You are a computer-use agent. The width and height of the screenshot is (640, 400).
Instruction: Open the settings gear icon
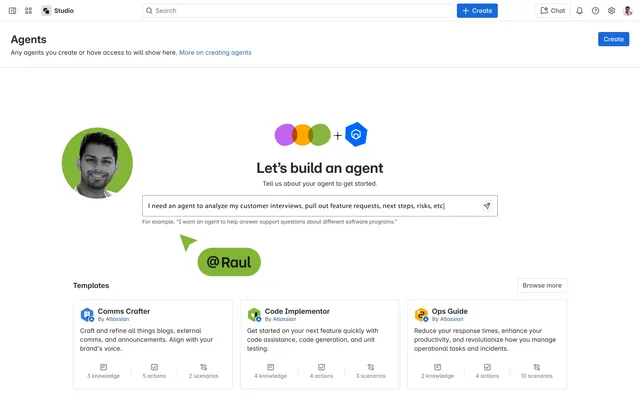[611, 11]
